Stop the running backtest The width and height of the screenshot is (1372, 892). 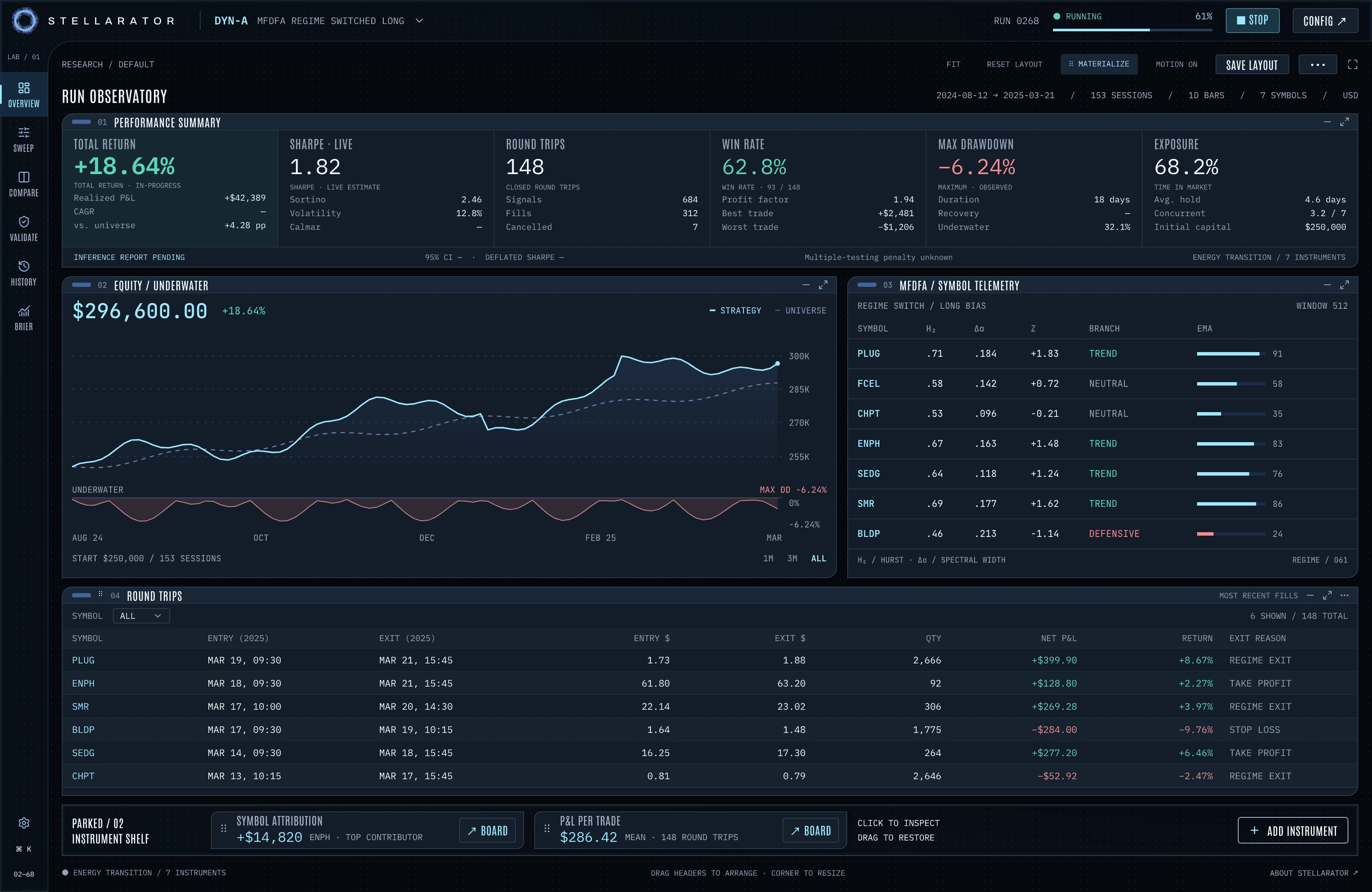coord(1252,21)
